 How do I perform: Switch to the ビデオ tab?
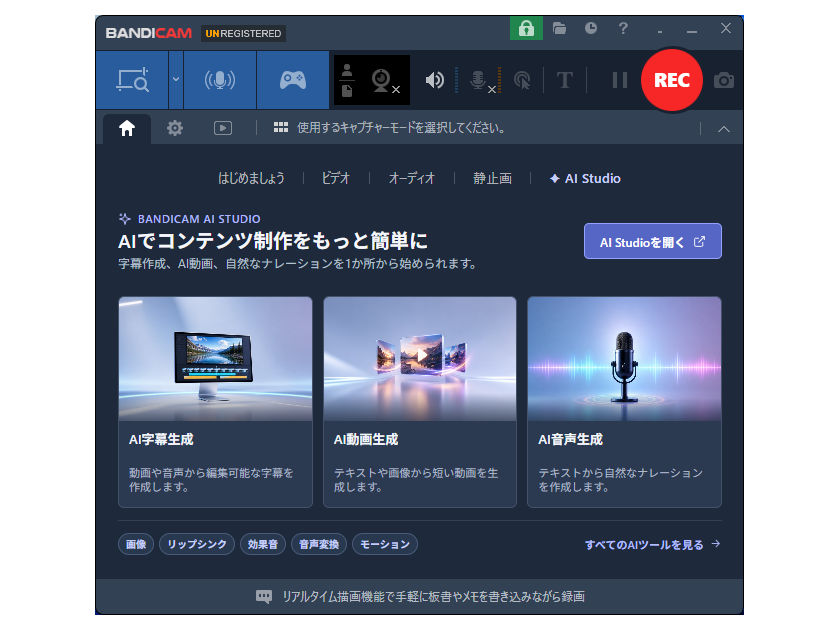pyautogui.click(x=335, y=178)
